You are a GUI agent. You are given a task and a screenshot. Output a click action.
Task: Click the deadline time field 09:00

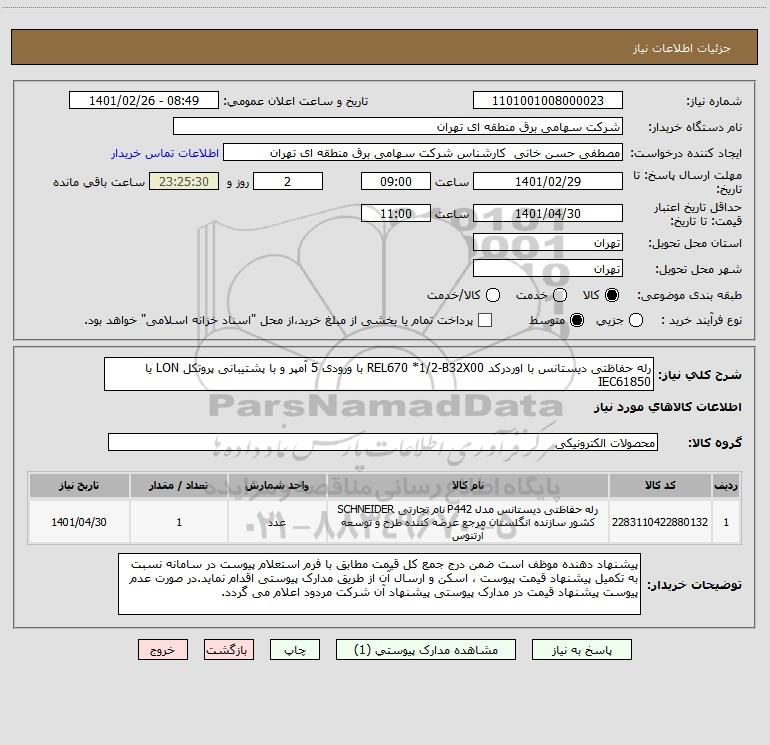pos(396,181)
